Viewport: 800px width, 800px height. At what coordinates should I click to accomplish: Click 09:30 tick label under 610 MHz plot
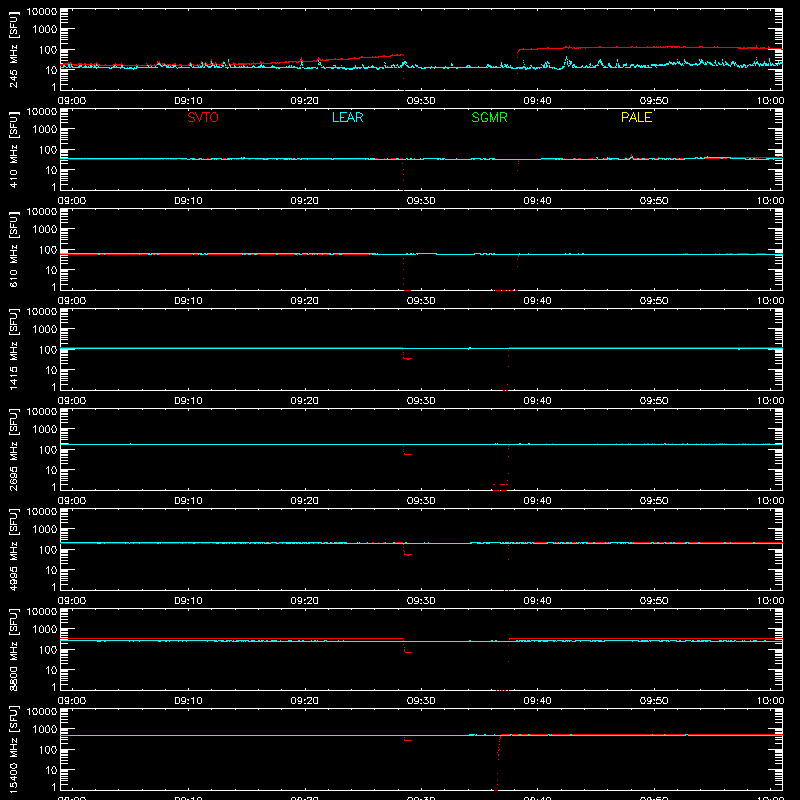pos(421,301)
